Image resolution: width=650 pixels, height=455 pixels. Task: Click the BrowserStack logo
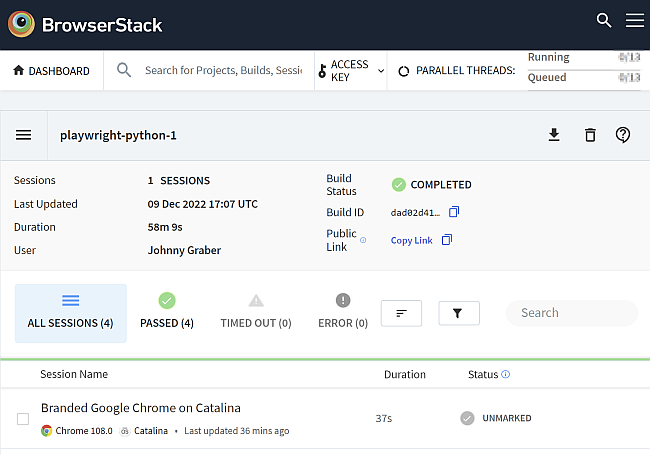pos(85,24)
